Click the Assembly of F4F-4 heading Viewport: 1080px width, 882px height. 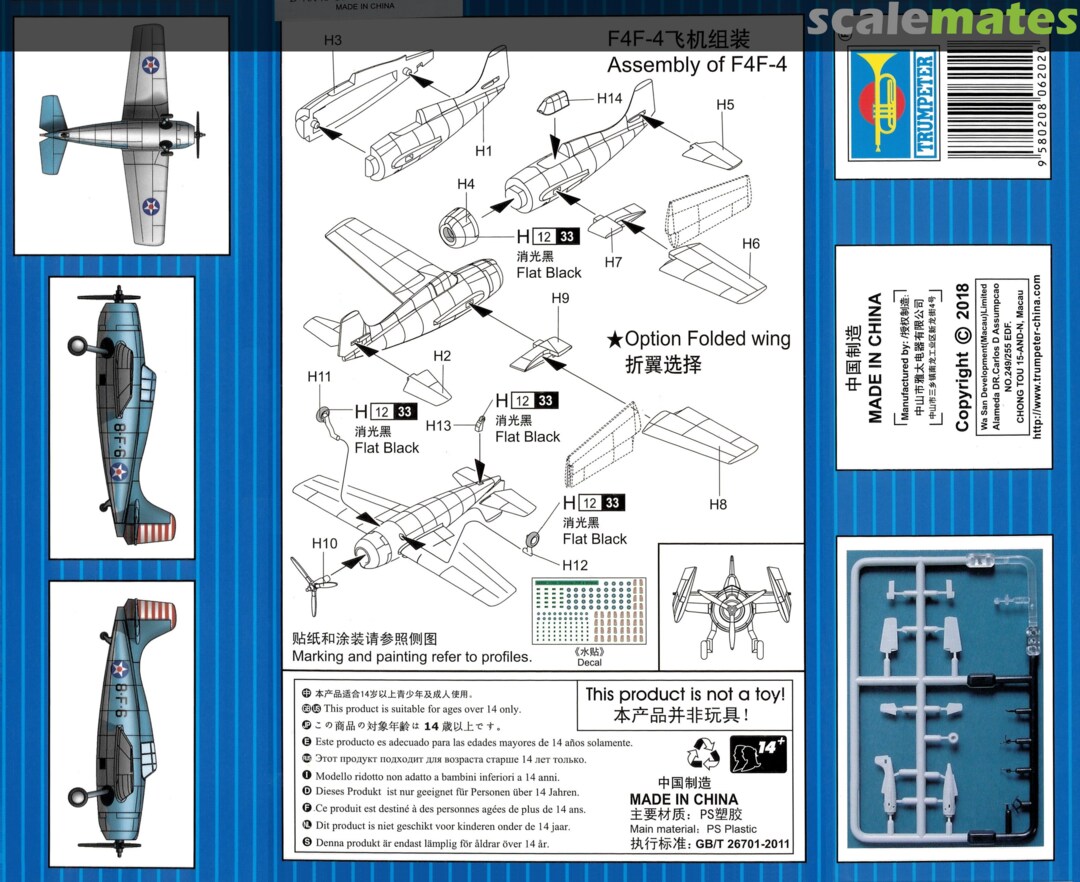[698, 65]
